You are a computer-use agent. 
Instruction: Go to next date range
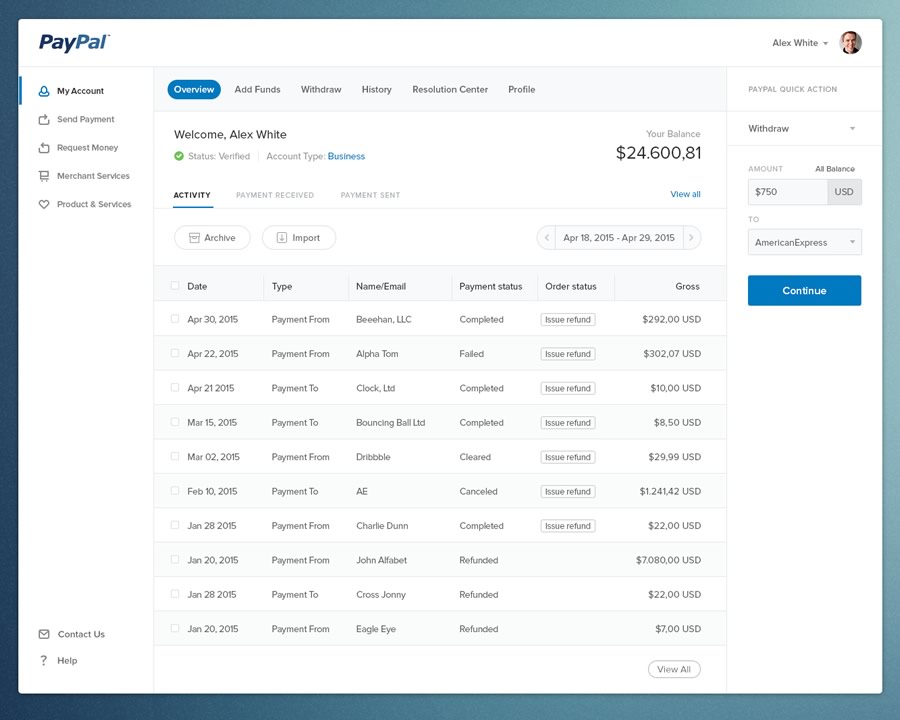[692, 238]
